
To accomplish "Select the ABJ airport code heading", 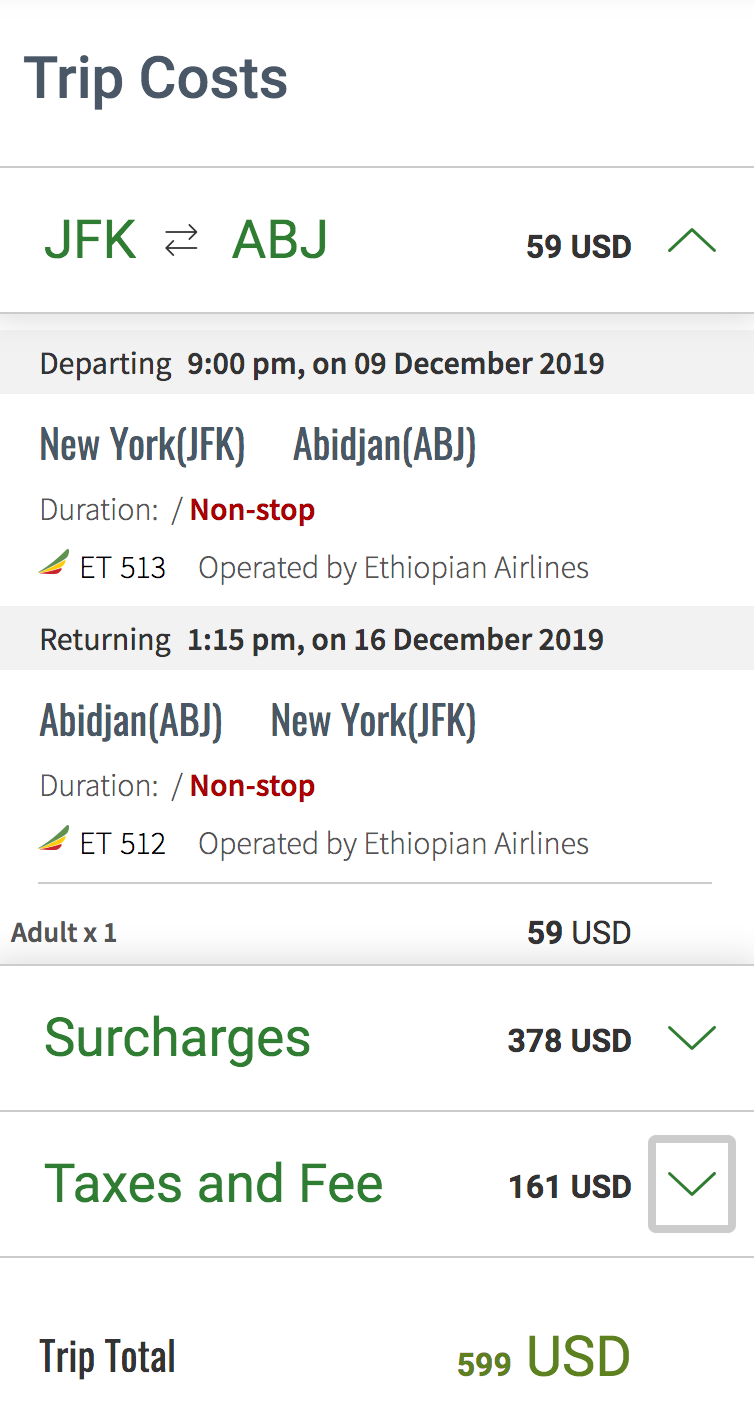I will (280, 241).
